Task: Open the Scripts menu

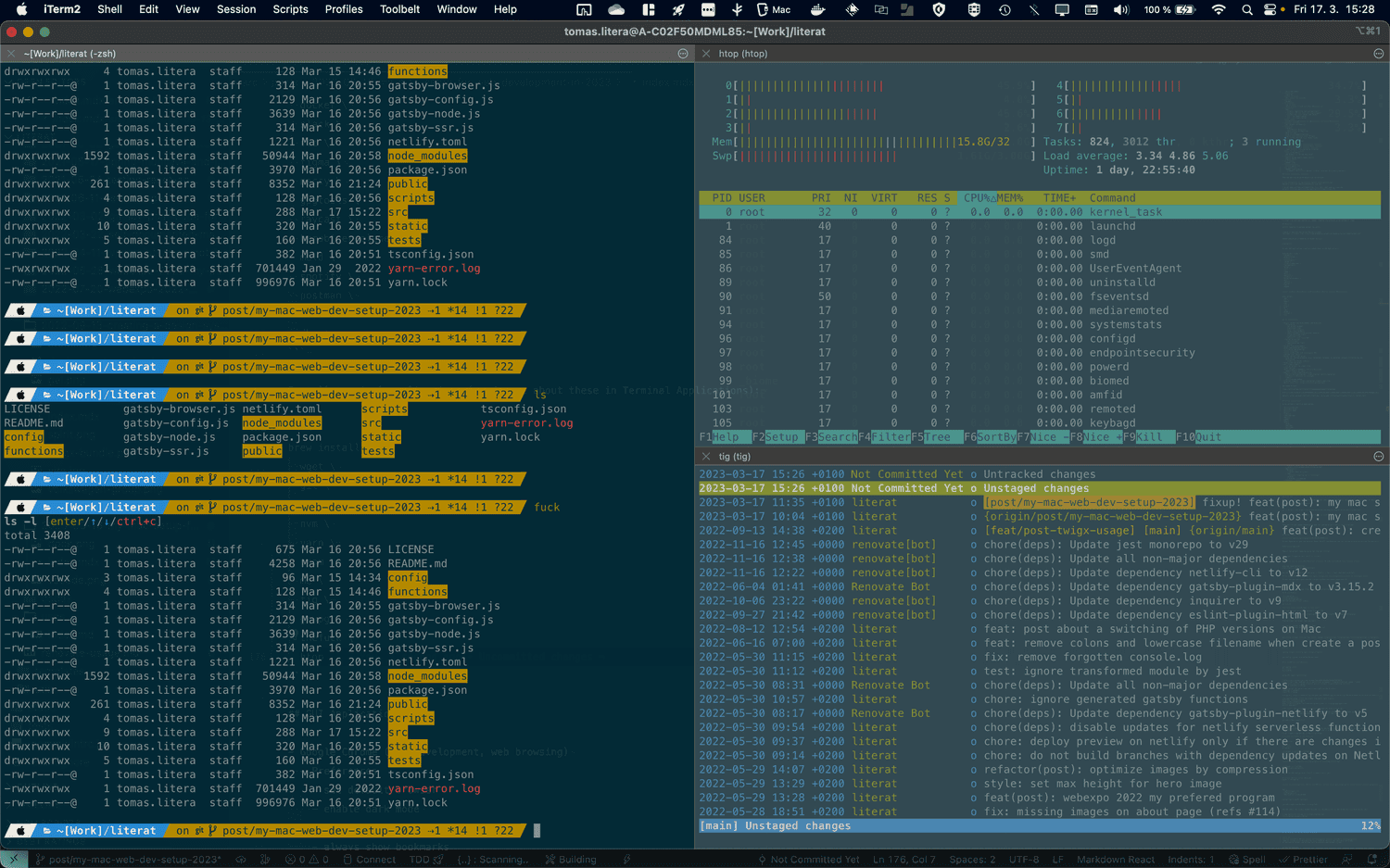Action: pos(290,9)
